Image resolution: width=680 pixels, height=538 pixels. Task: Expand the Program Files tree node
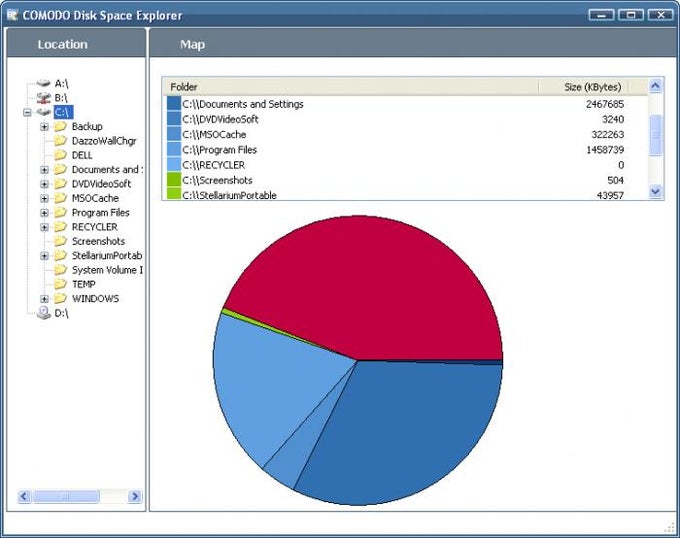coord(44,212)
